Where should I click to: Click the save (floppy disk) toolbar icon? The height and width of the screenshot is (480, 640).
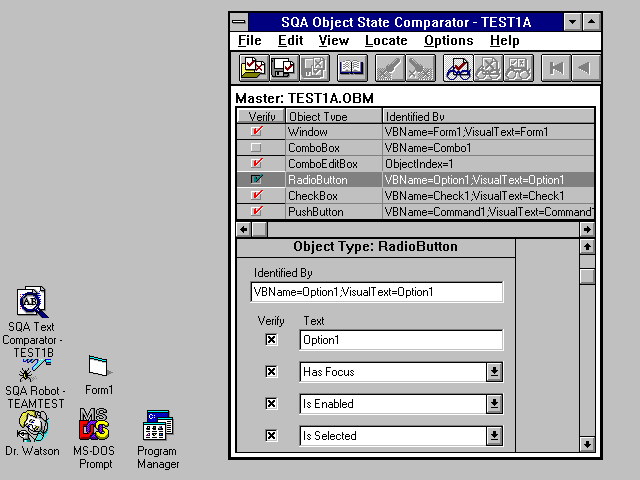coord(283,68)
